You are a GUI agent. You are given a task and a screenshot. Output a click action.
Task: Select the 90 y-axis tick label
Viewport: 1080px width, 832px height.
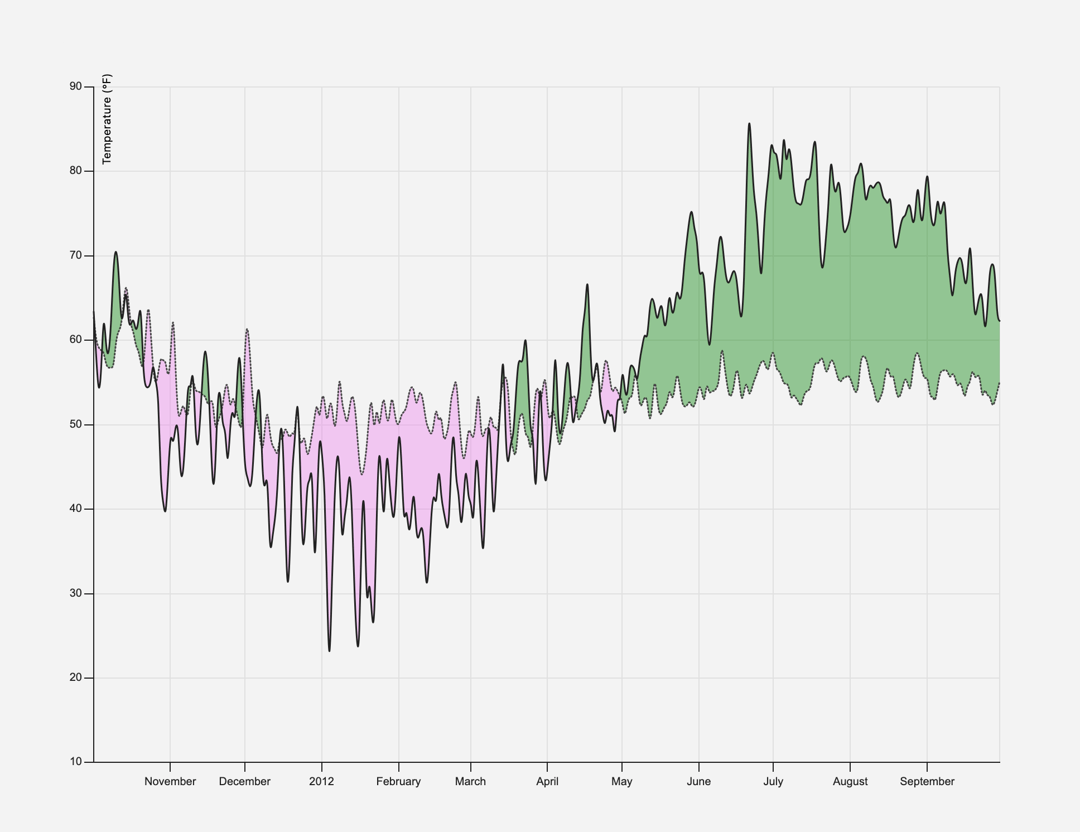(75, 86)
